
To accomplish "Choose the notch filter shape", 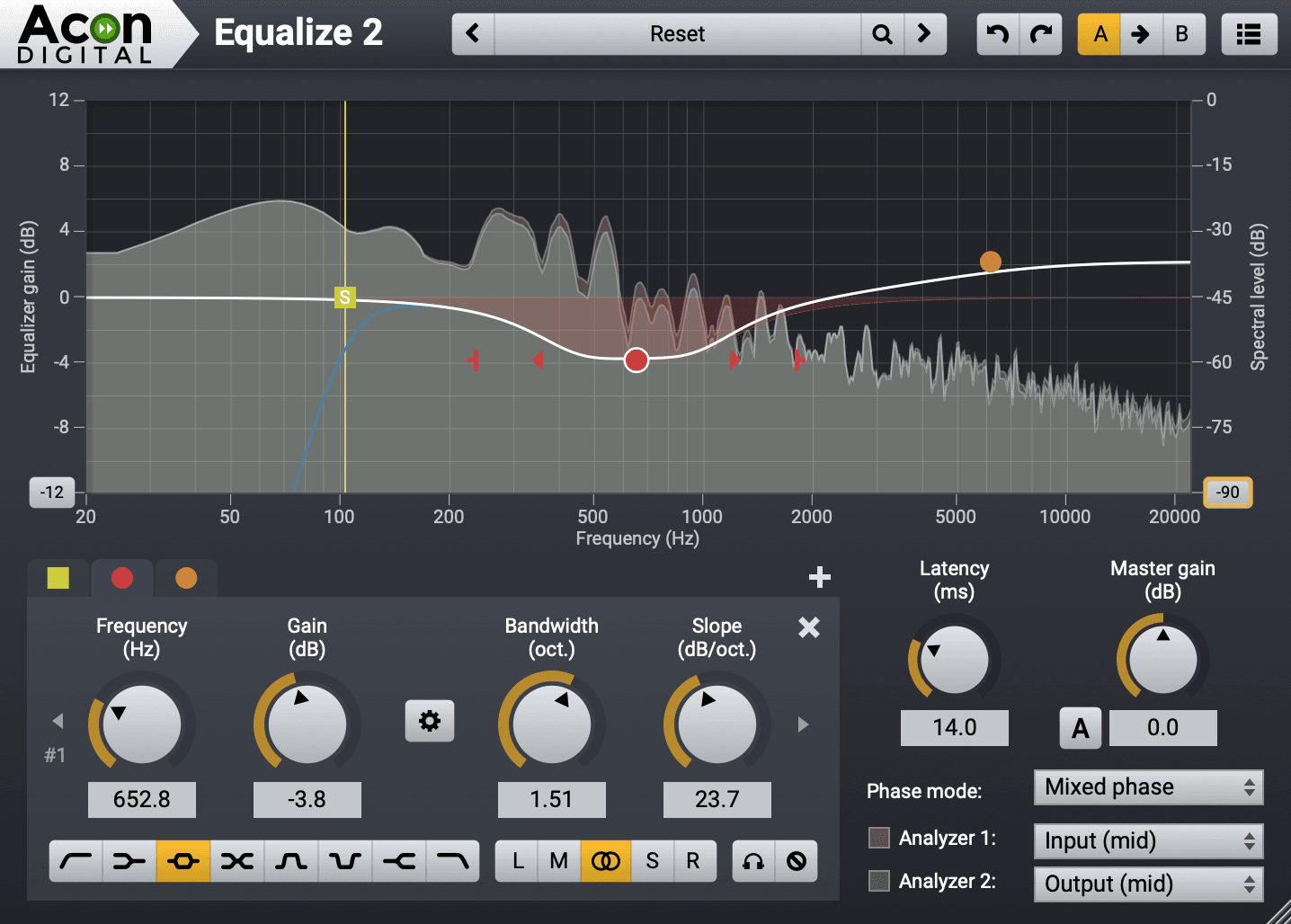I will point(345,860).
